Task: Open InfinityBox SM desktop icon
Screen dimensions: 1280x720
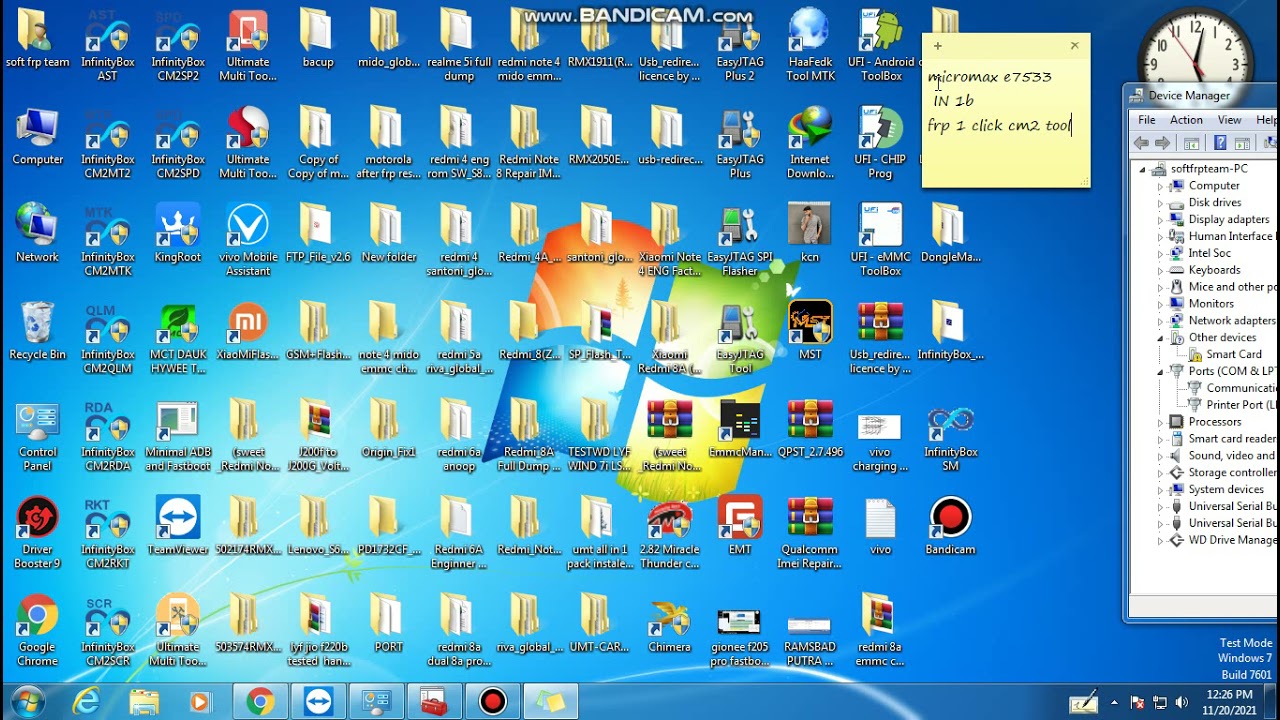Action: coord(950,435)
